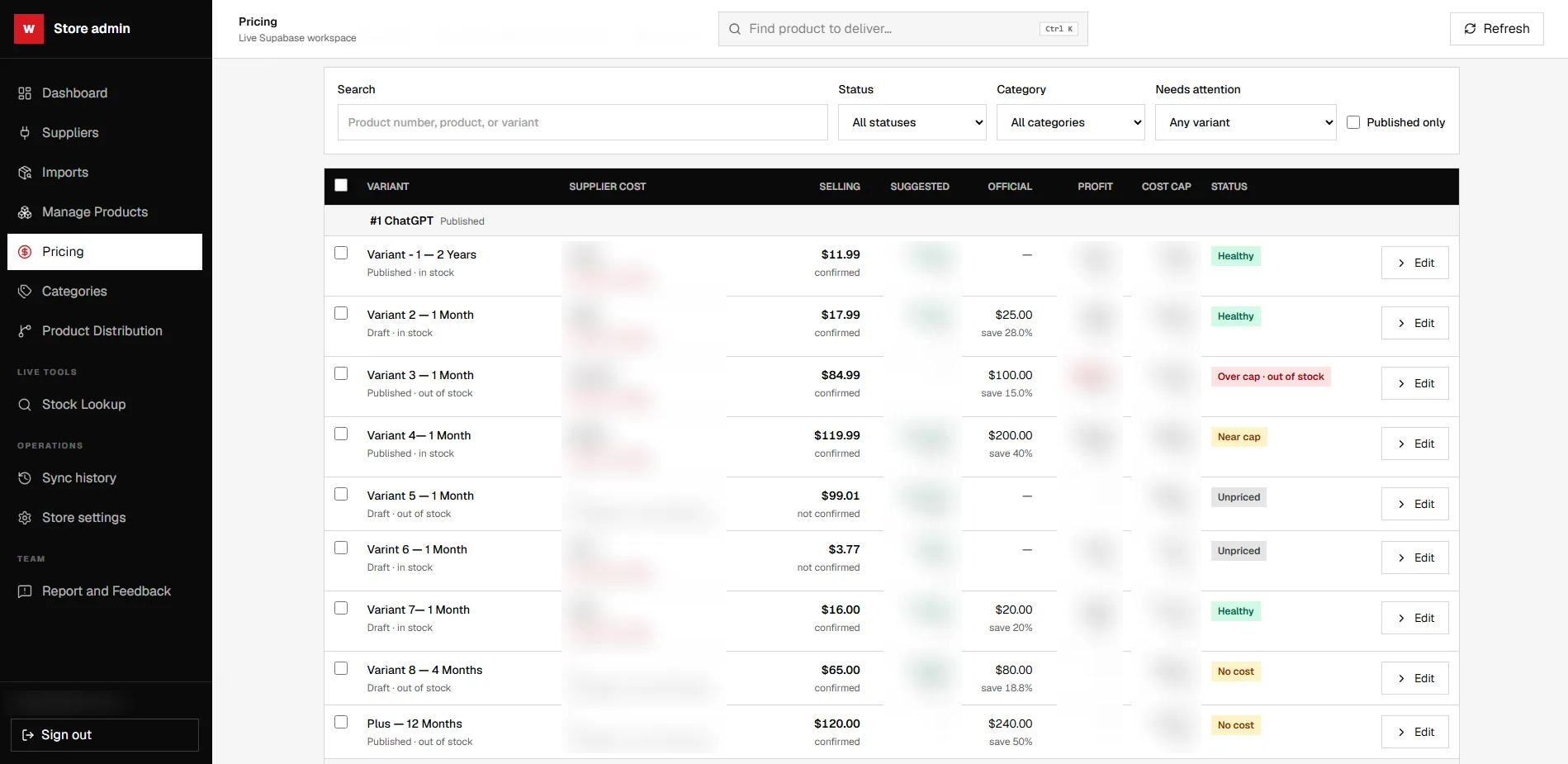
Task: Click the Near cap status badge
Action: pyautogui.click(x=1239, y=437)
